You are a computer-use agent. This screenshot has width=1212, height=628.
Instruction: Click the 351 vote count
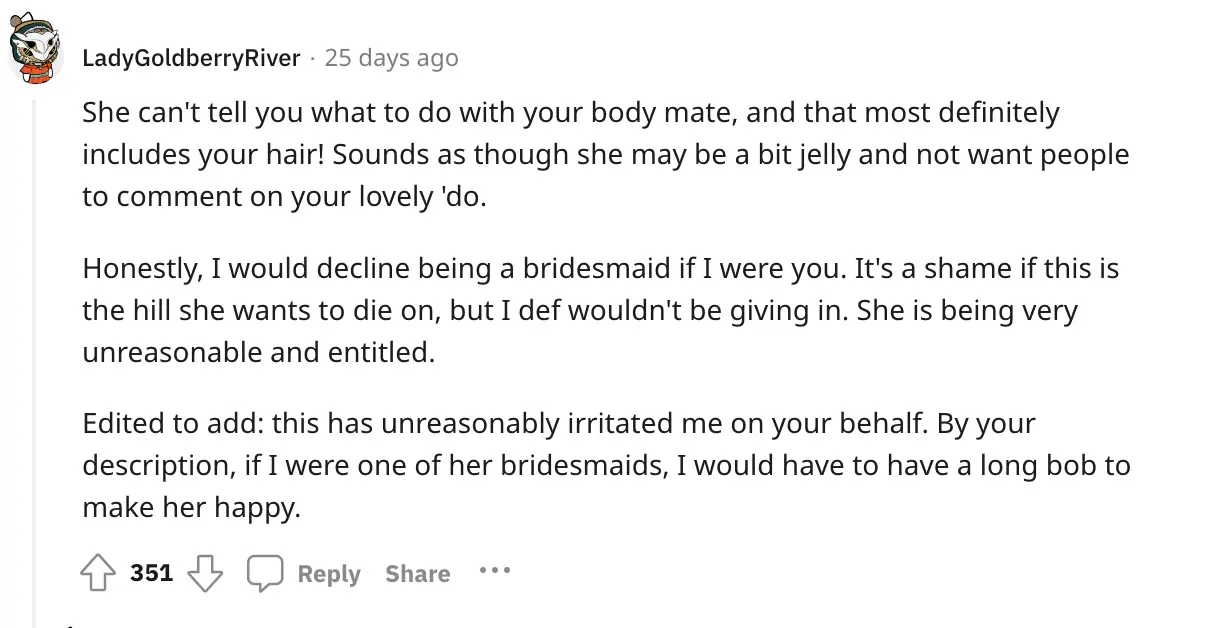click(x=151, y=573)
